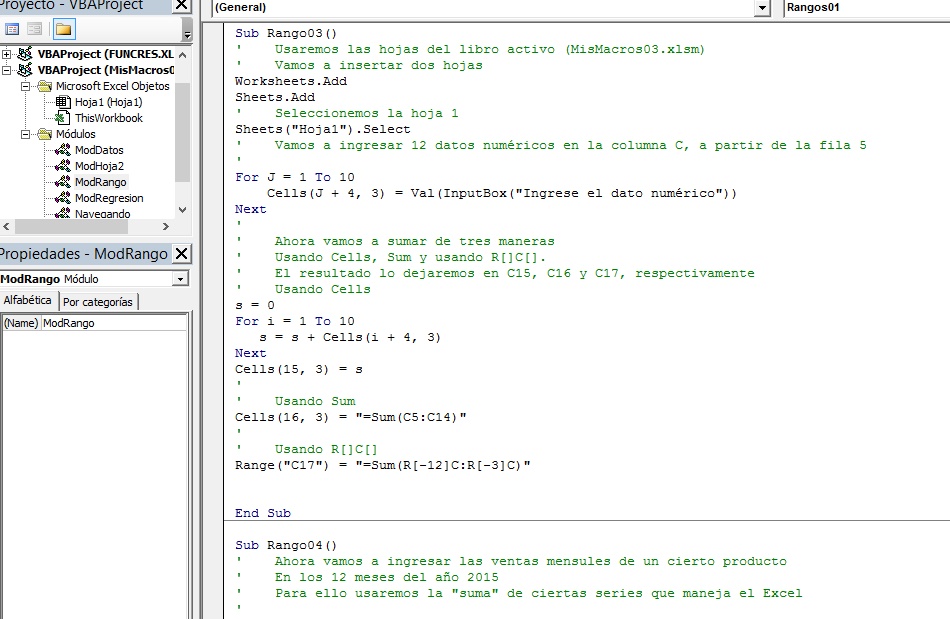Viewport: 950px width, 619px height.
Task: Switch to the Alfabética tab
Action: point(28,300)
